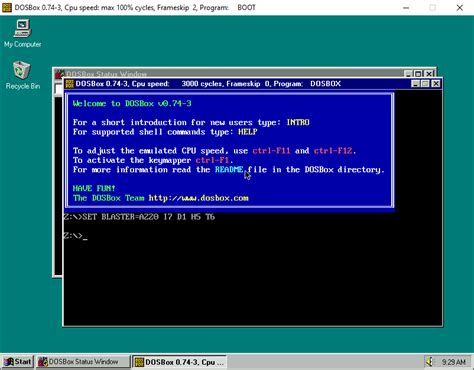Click the ctrl-F11 shortcut text
474x370 pixels.
[271, 151]
